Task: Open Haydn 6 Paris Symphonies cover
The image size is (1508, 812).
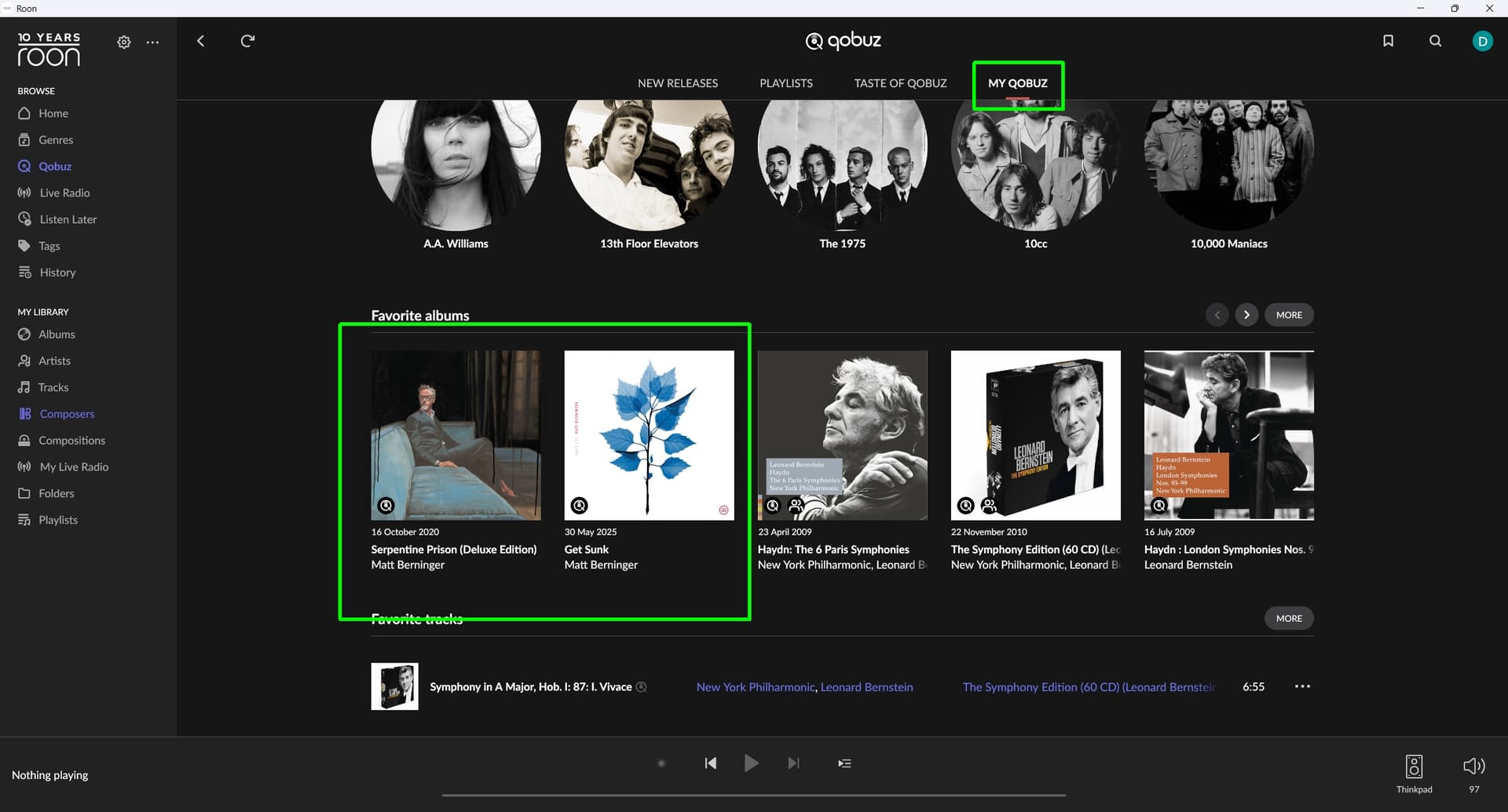Action: point(843,435)
